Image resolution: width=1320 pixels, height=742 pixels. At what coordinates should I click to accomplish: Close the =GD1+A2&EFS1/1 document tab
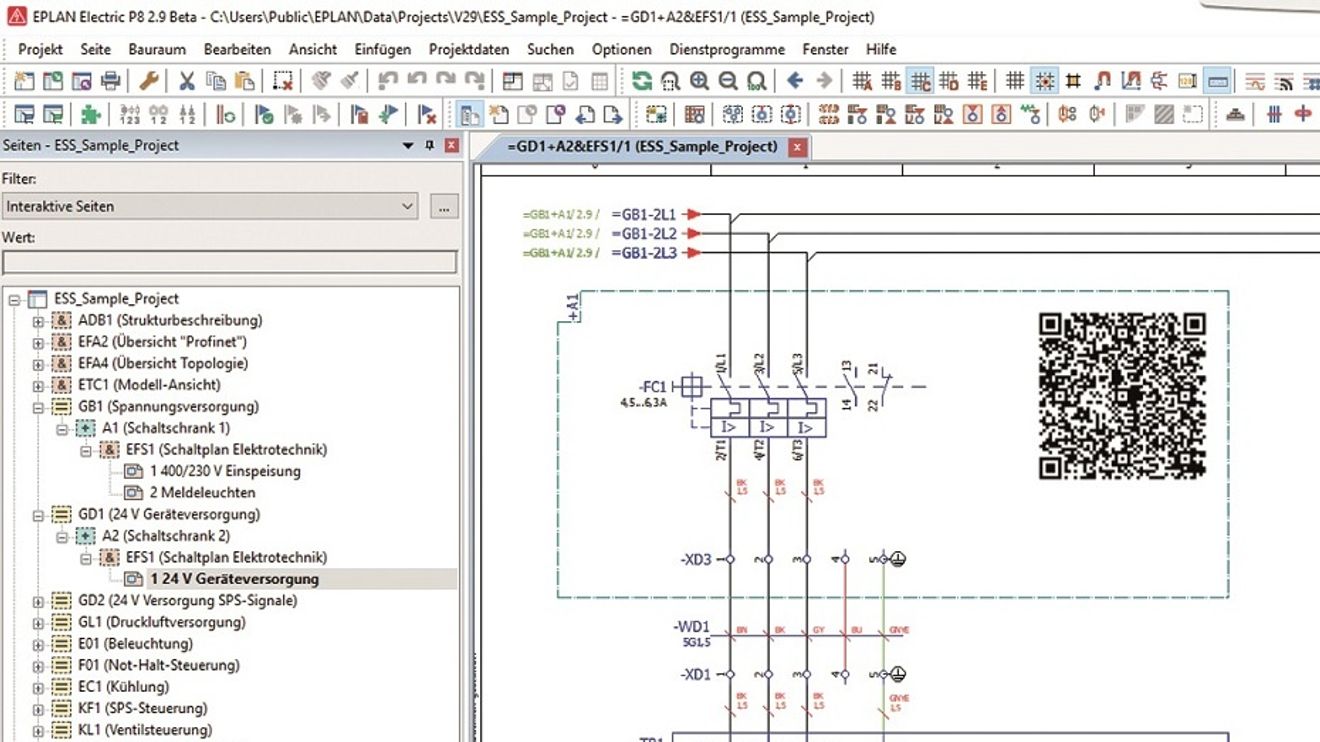click(x=797, y=147)
